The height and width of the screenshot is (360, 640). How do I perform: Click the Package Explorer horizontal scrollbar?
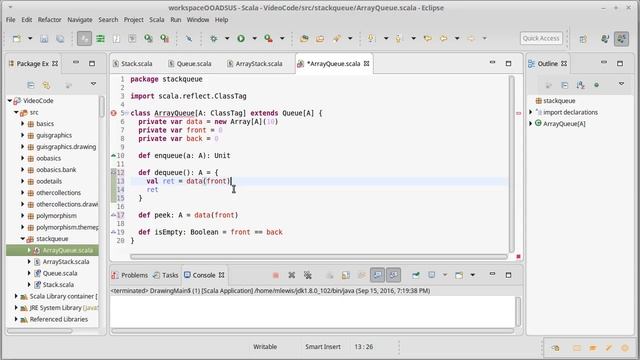pos(40,331)
